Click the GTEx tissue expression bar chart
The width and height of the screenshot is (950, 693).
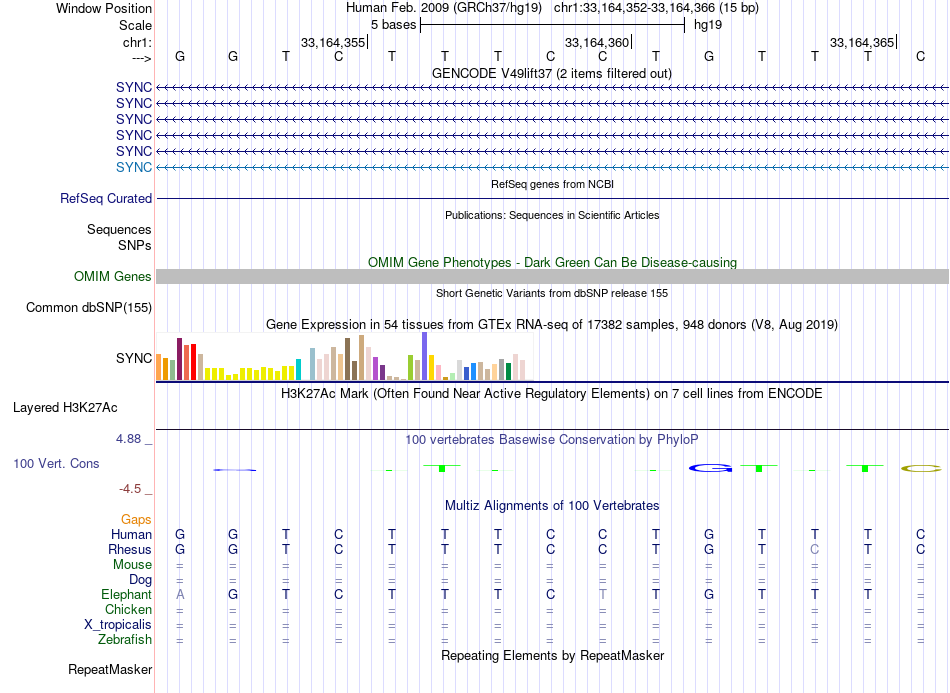345,356
